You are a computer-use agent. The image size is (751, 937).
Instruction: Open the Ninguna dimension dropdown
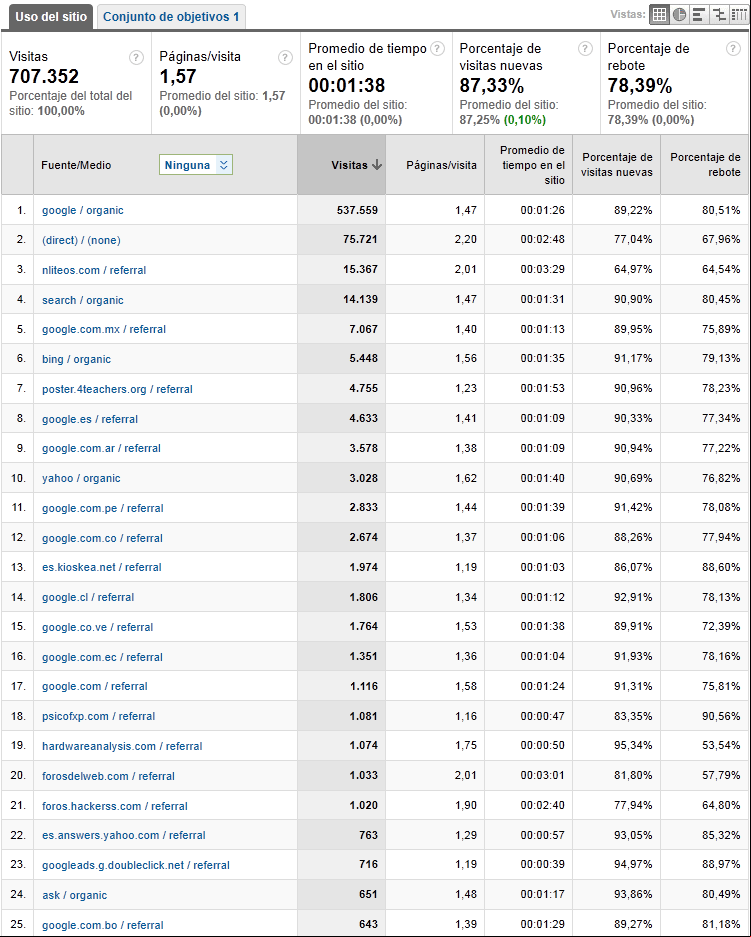tap(196, 165)
